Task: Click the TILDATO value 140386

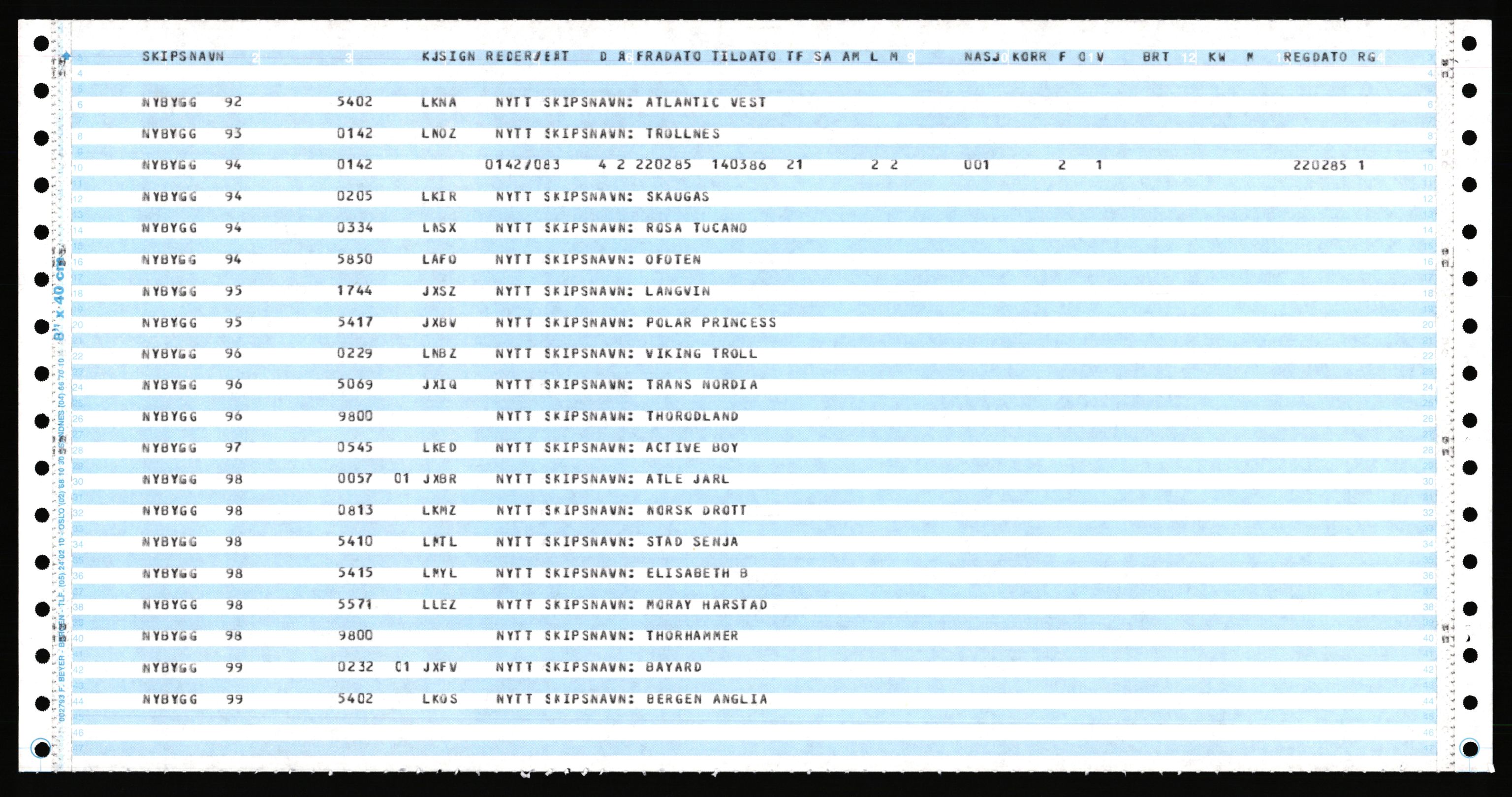Action: click(739, 165)
